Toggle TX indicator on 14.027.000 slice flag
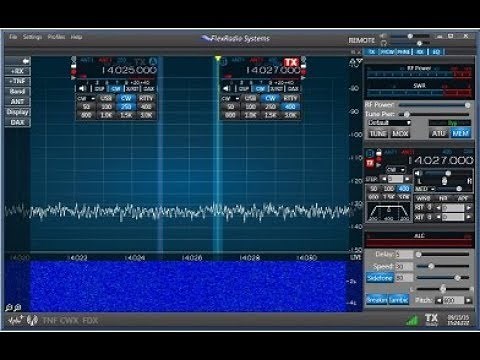Screen dimensions: 480x360 point(291,62)
